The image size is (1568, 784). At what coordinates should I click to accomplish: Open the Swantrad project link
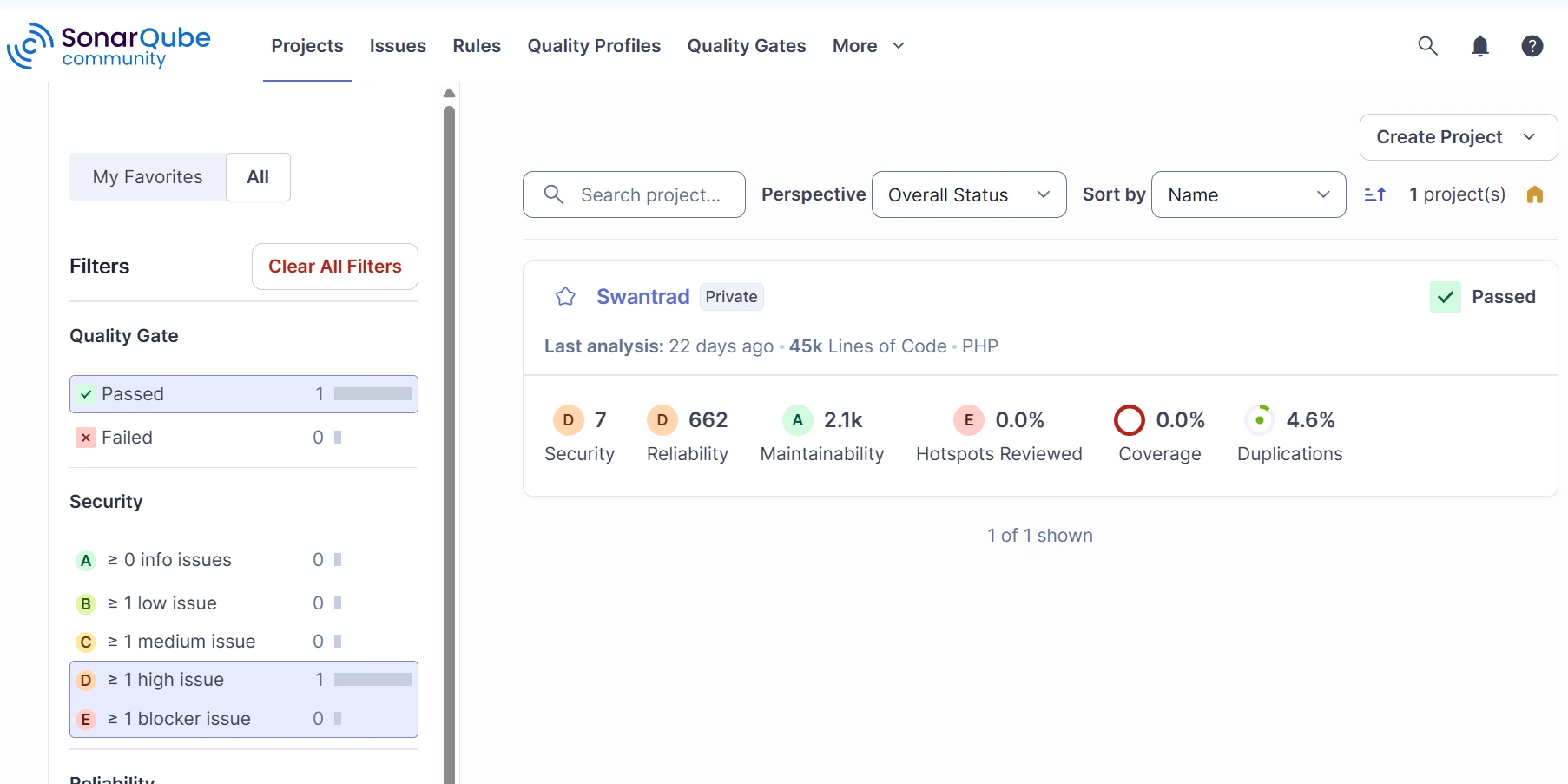[642, 296]
